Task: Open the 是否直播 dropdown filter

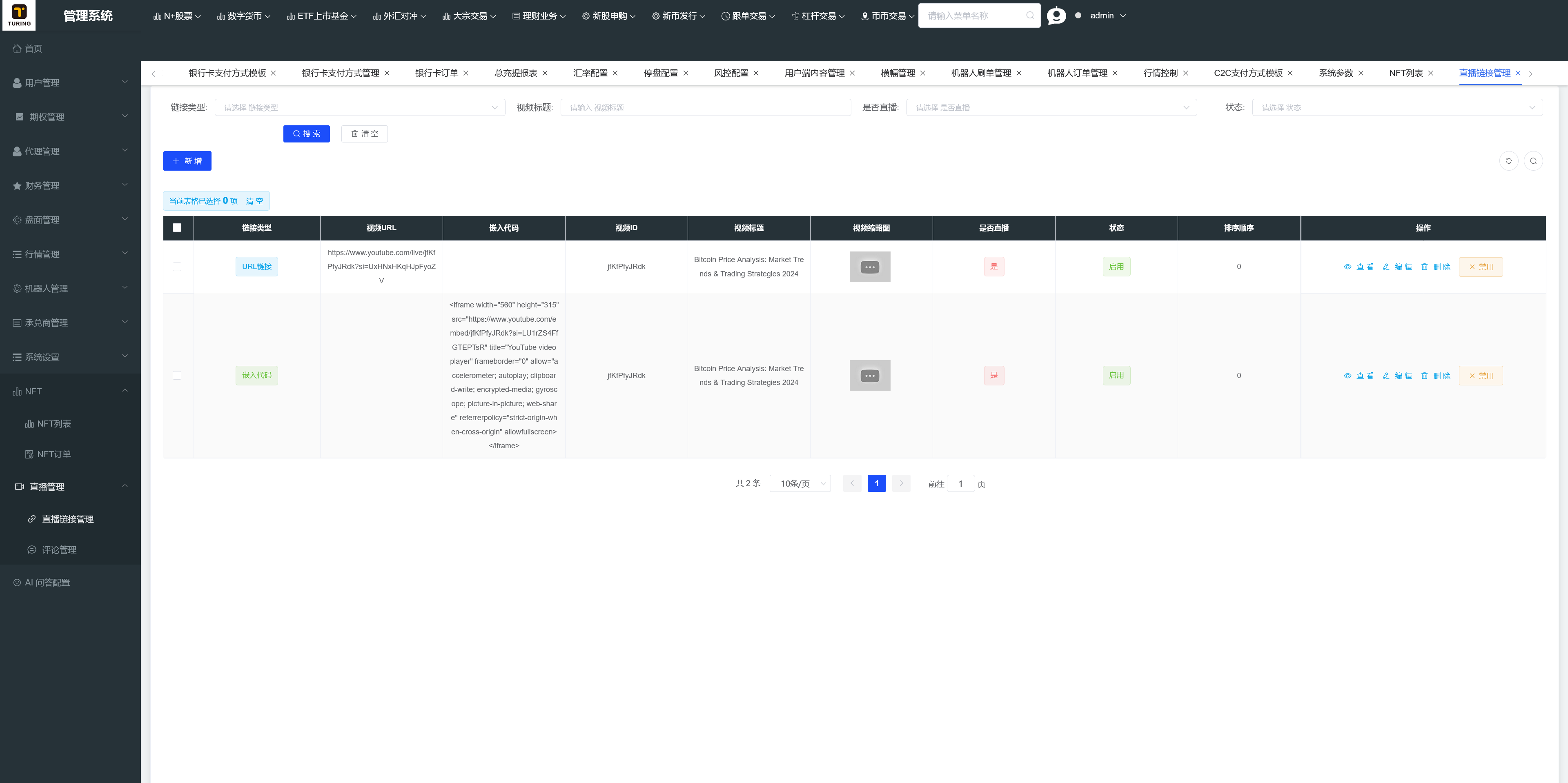Action: (1051, 108)
